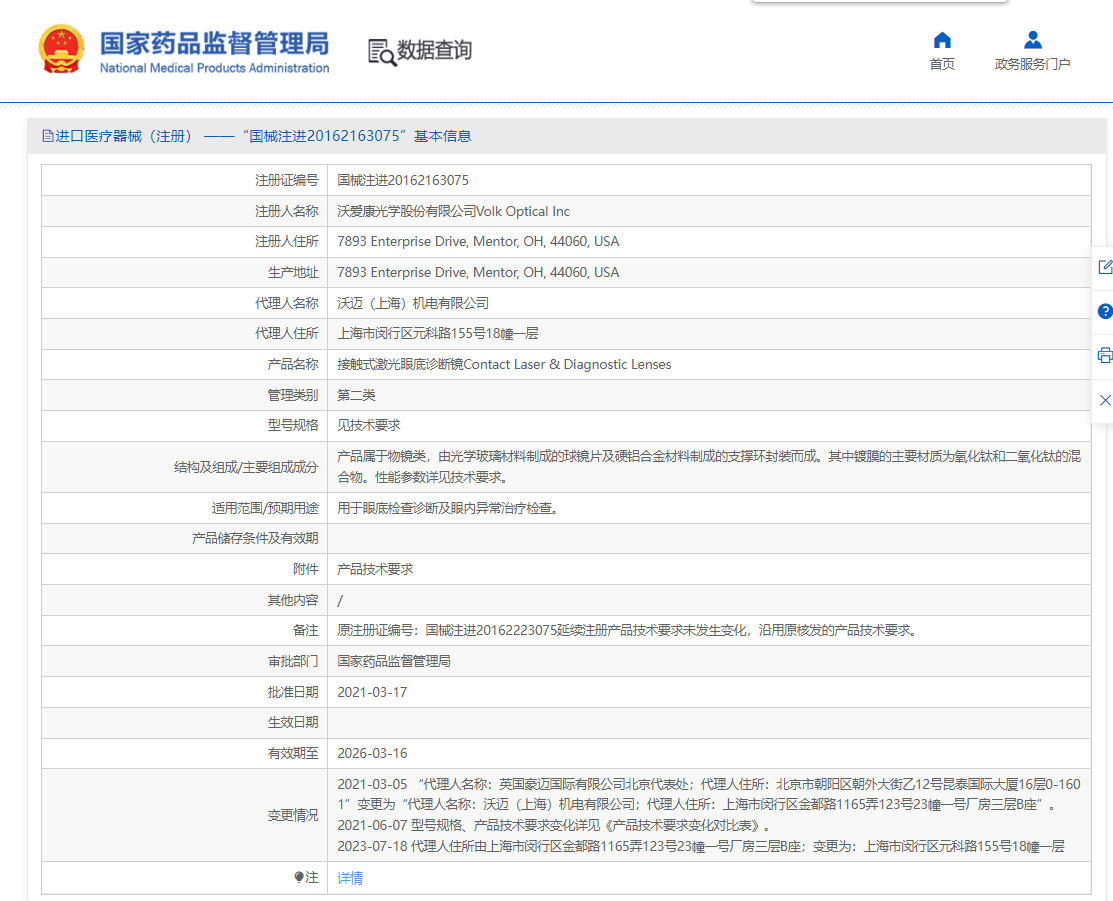Click the 有效期至 row label
The width and height of the screenshot is (1113, 901).
click(293, 753)
